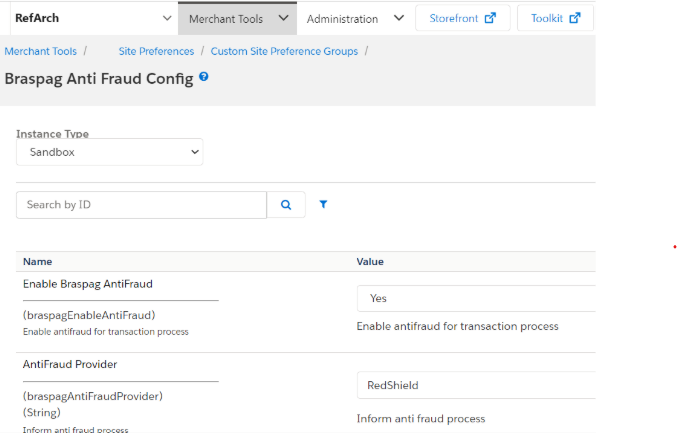Expand the Administration chevron arrow
Image resolution: width=677 pixels, height=433 pixels.
(399, 18)
